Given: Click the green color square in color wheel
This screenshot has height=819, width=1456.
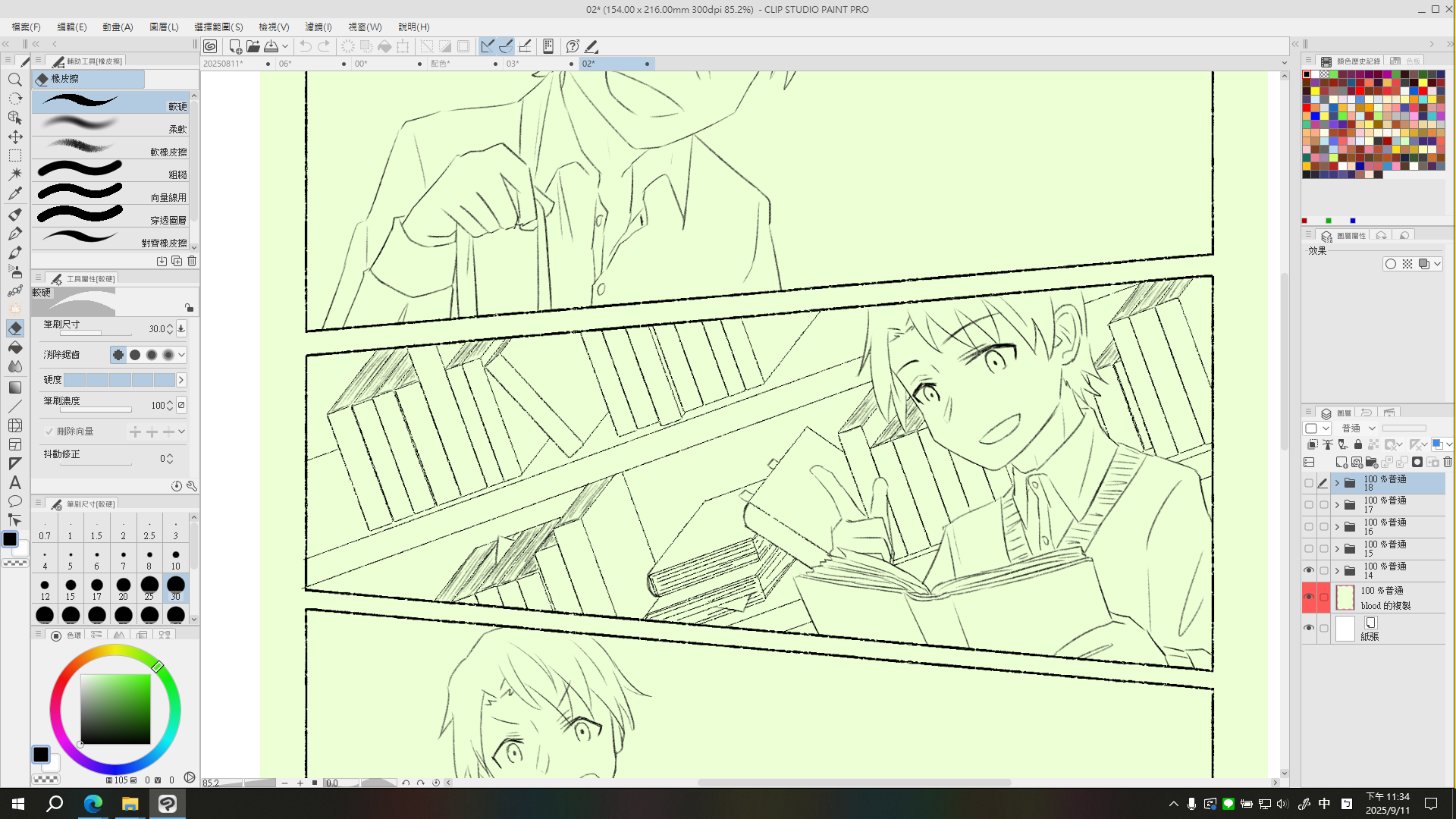Looking at the screenshot, I should click(x=115, y=709).
